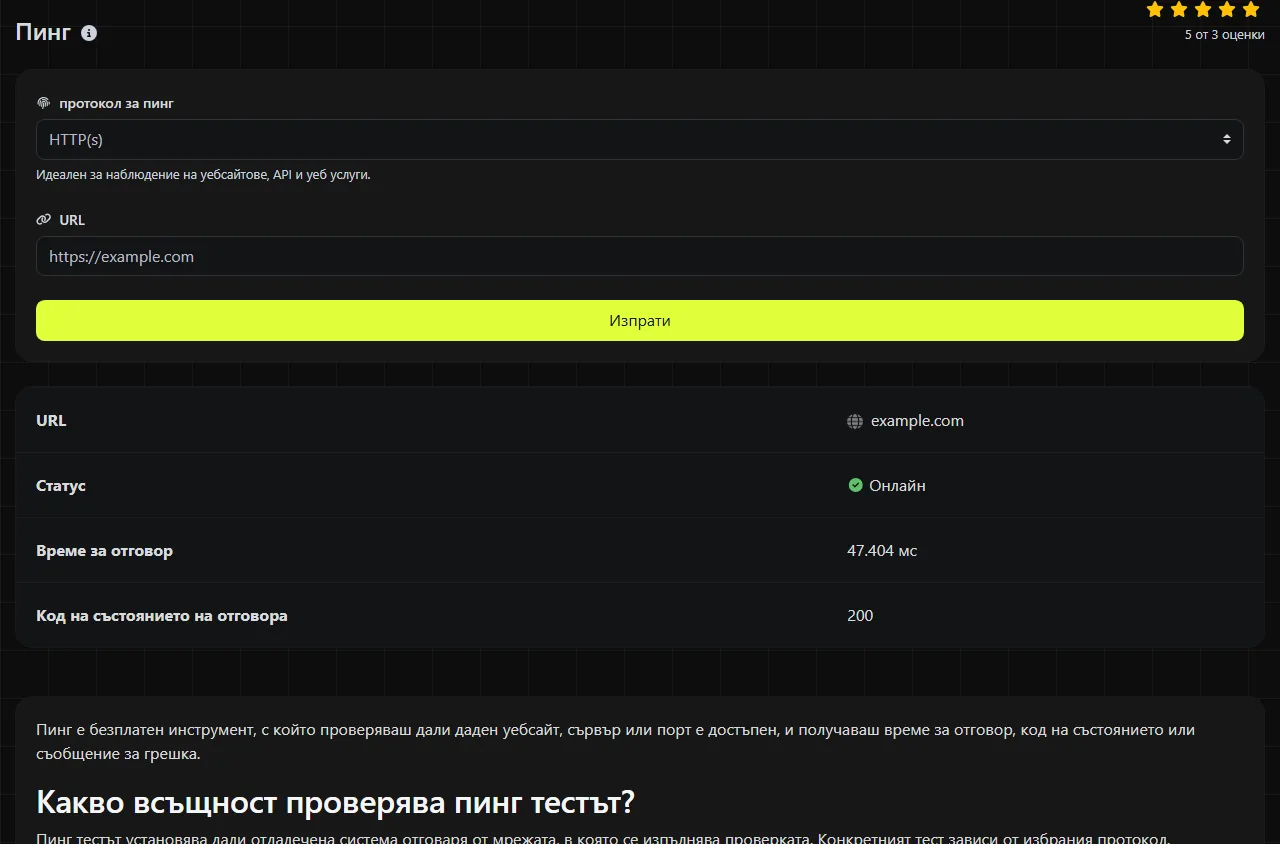Click the 200 status code value
Viewport: 1280px width, 844px height.
[x=860, y=616]
